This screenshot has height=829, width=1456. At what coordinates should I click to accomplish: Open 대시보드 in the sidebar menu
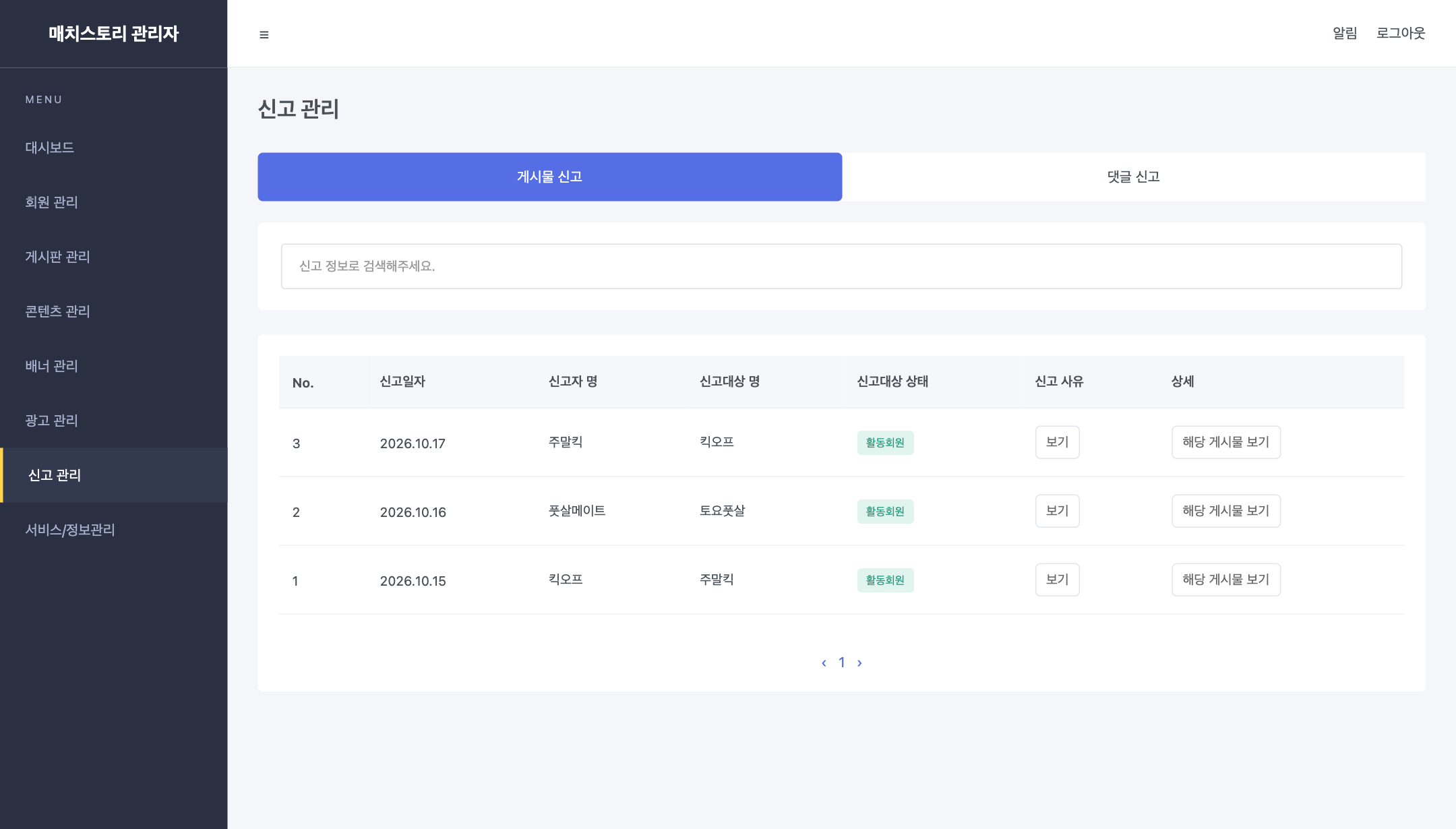click(114, 148)
